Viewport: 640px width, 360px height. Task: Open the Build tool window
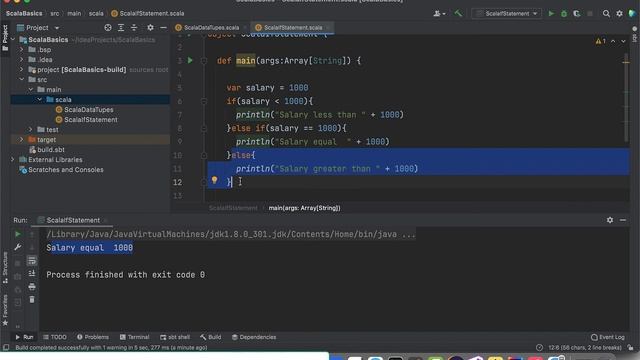pyautogui.click(x=211, y=337)
